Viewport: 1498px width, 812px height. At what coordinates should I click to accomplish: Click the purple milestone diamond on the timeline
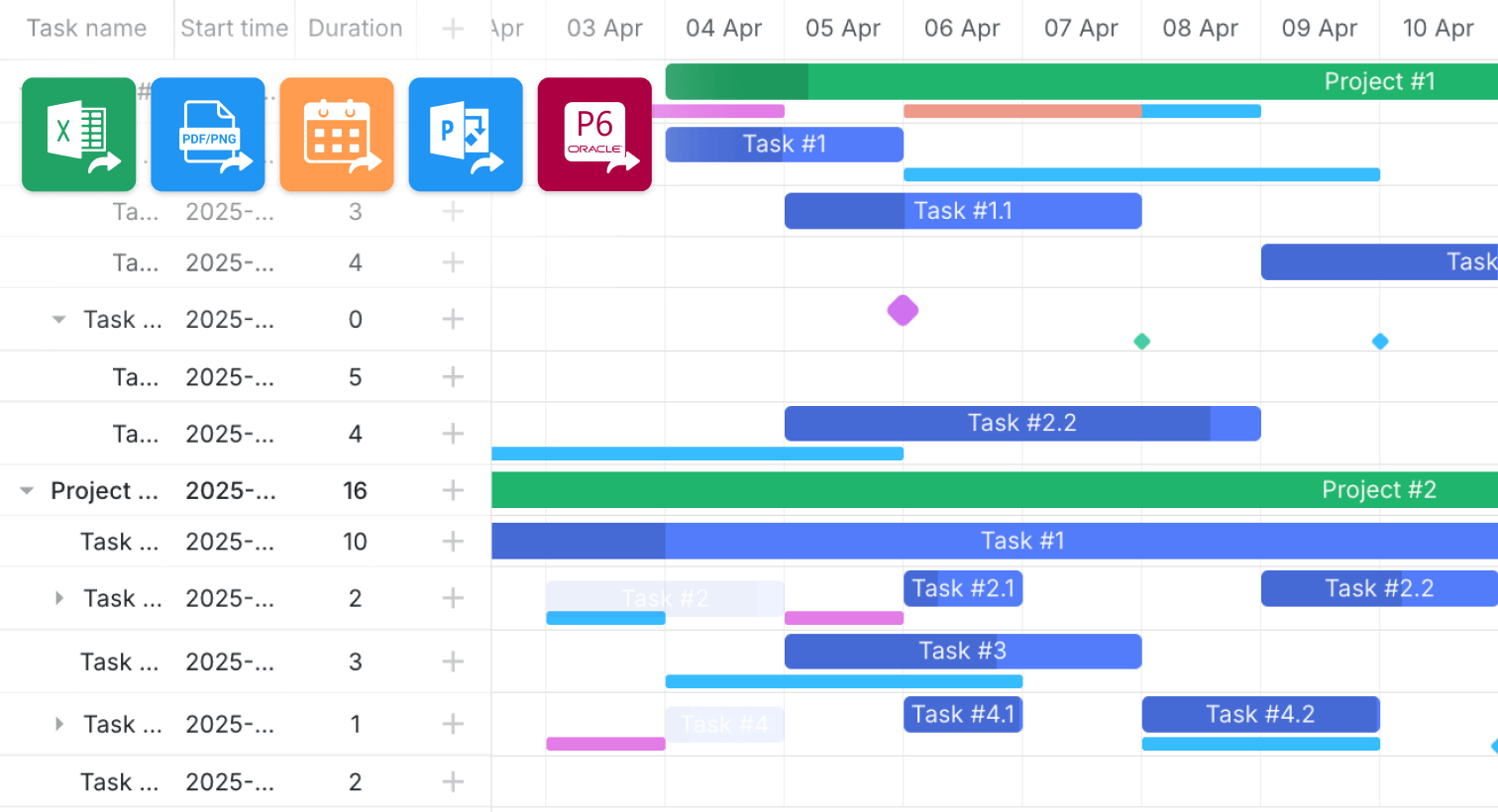coord(903,310)
